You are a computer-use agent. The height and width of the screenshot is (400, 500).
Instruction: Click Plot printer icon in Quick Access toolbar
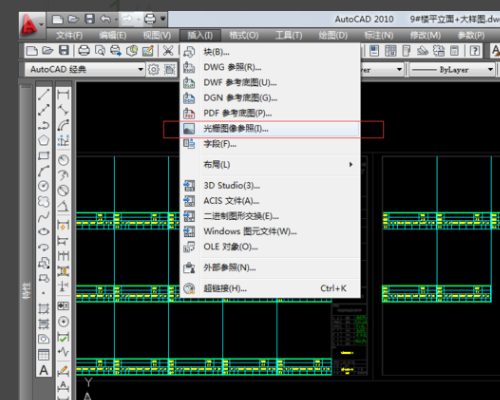coord(150,19)
